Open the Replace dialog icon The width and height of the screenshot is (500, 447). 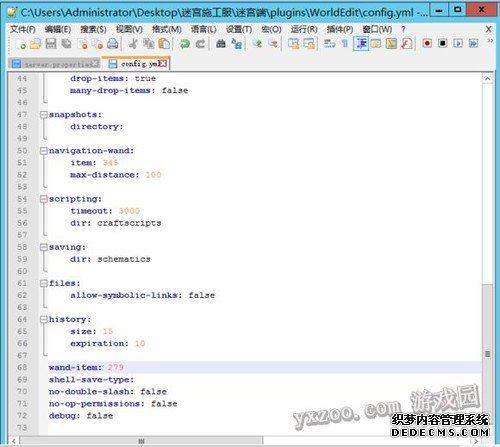pyautogui.click(x=236, y=44)
